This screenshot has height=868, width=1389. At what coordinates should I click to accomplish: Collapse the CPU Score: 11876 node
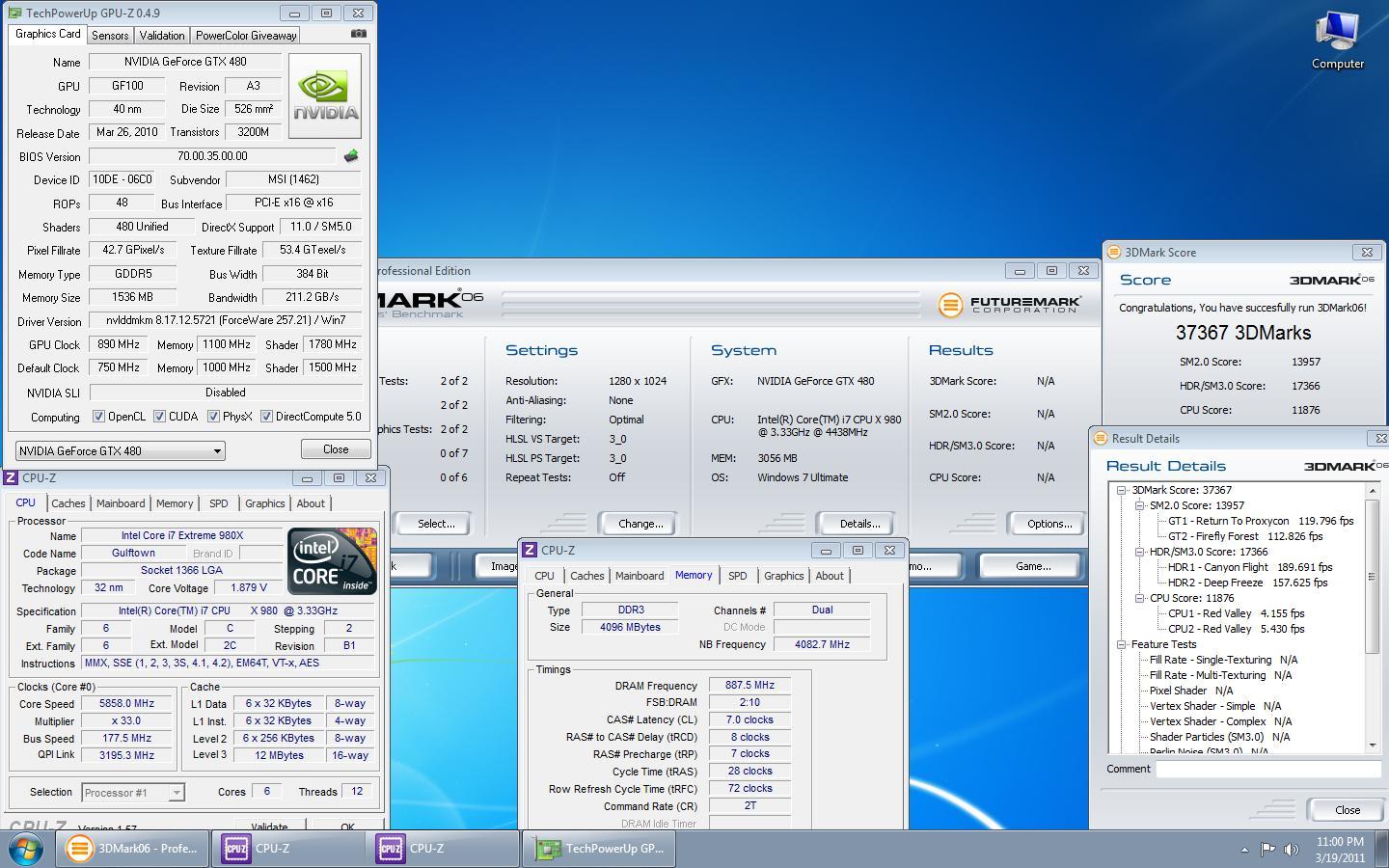tap(1139, 598)
